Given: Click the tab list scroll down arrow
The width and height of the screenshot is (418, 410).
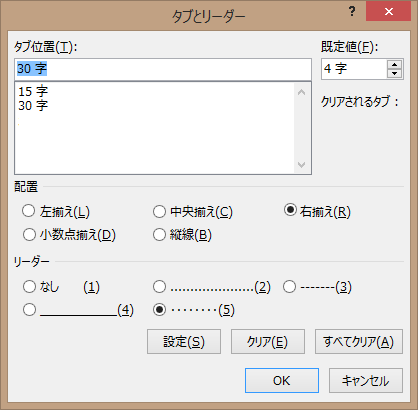Looking at the screenshot, I should click(x=301, y=164).
